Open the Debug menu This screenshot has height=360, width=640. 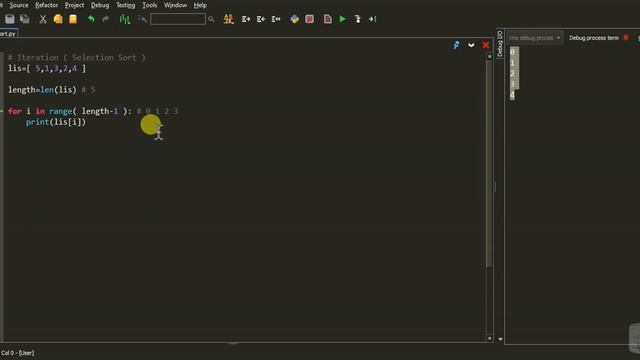pyautogui.click(x=100, y=5)
